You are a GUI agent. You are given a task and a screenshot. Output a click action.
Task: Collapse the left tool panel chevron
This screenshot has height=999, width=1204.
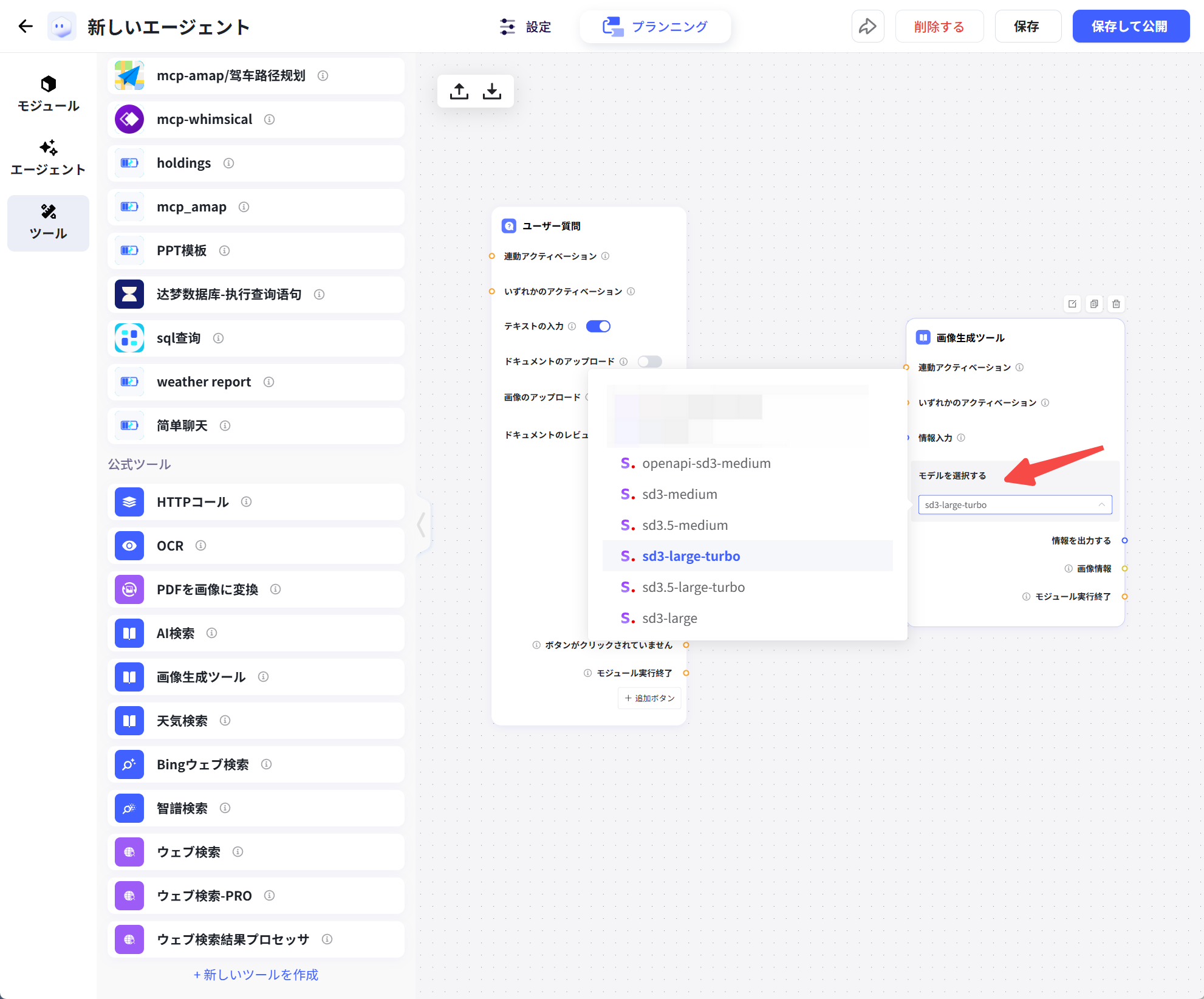421,524
